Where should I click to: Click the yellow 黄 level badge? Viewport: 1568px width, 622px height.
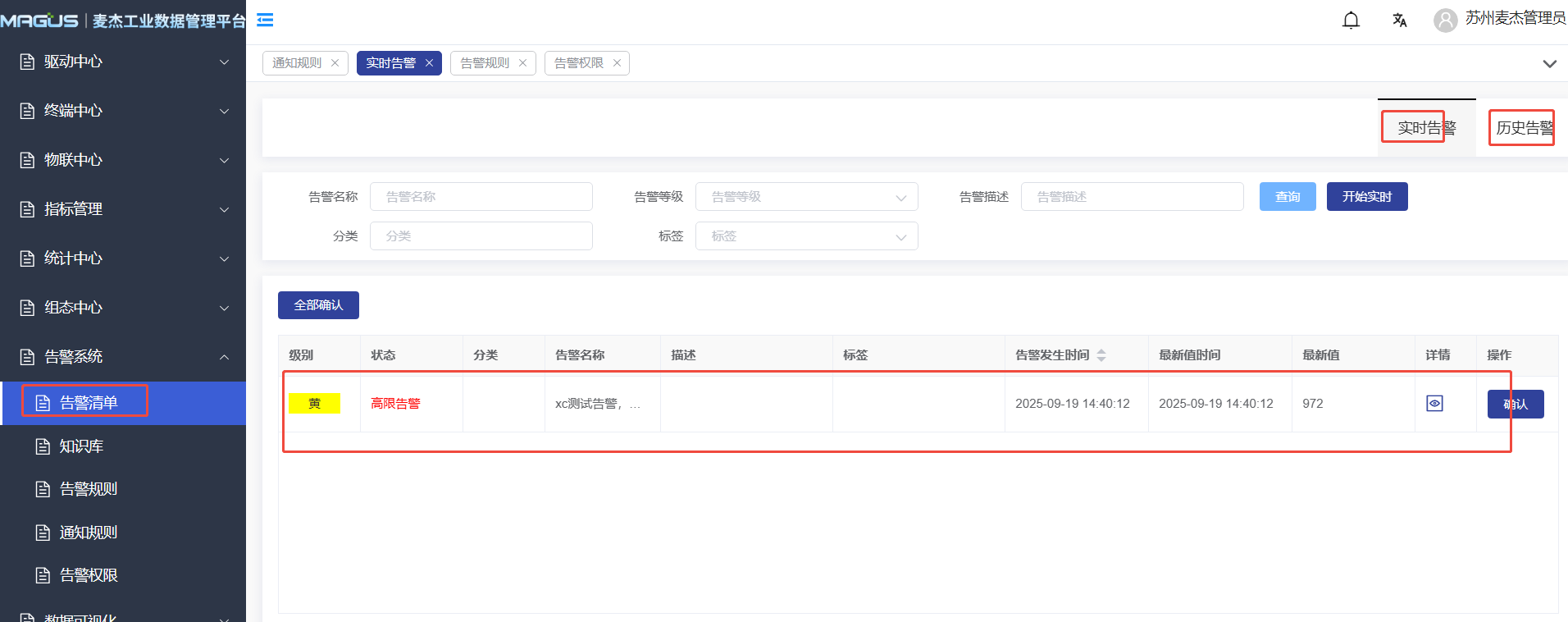tap(314, 404)
